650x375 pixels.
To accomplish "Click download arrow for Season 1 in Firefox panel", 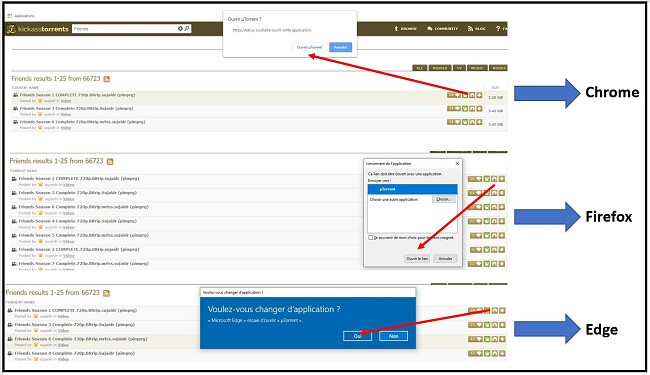I will click(502, 179).
